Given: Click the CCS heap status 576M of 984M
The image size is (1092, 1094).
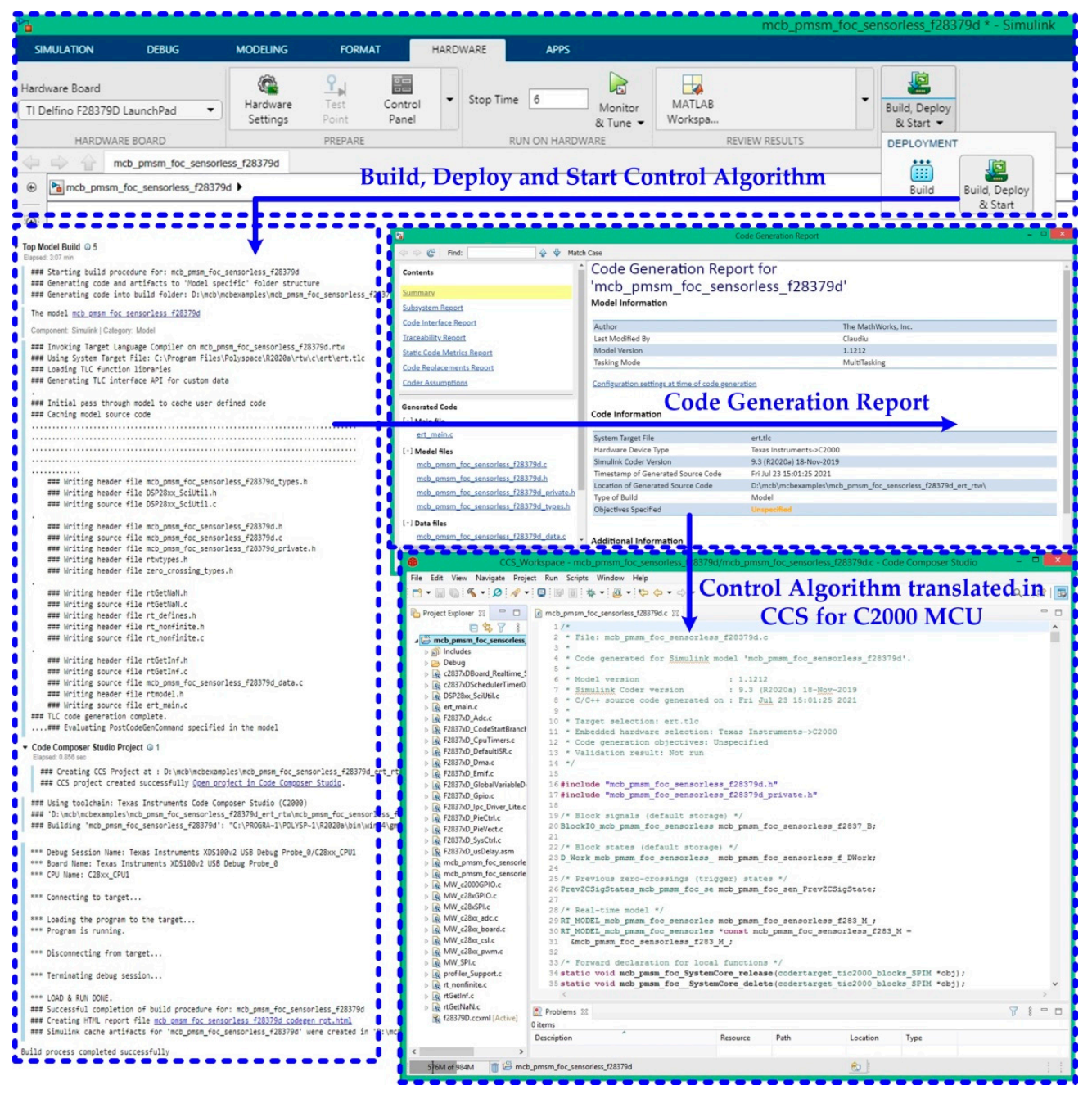Looking at the screenshot, I should tap(452, 1067).
